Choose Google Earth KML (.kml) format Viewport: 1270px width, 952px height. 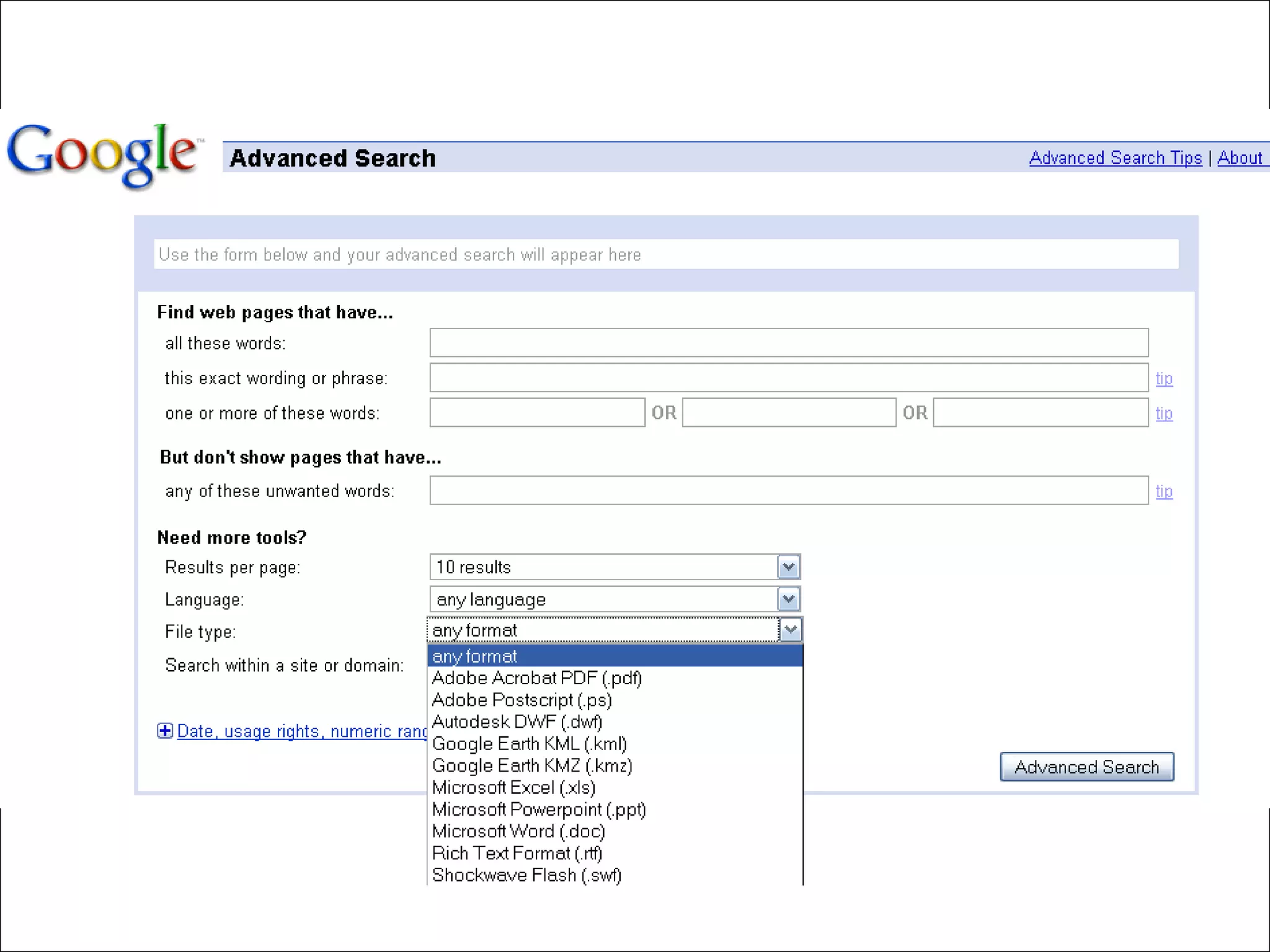point(529,744)
